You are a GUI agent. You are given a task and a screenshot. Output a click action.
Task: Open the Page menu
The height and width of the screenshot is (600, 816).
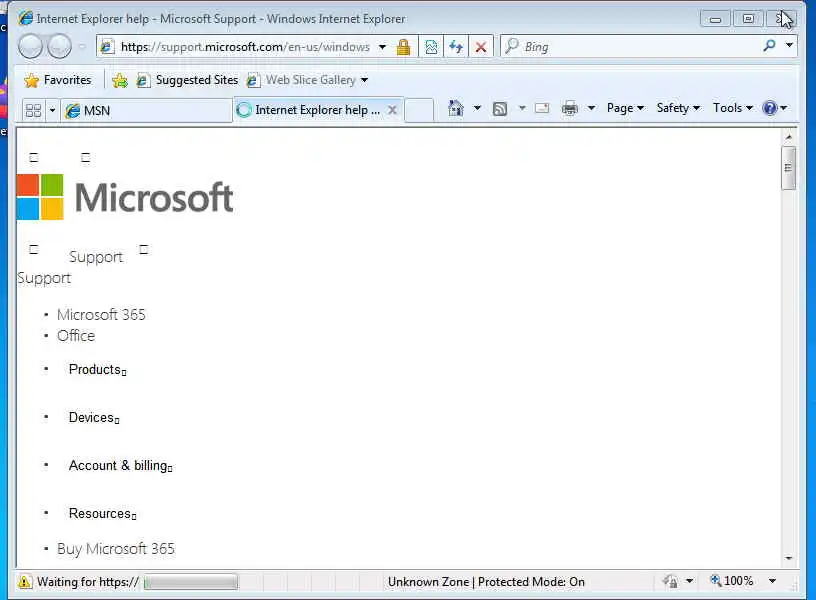[x=626, y=108]
